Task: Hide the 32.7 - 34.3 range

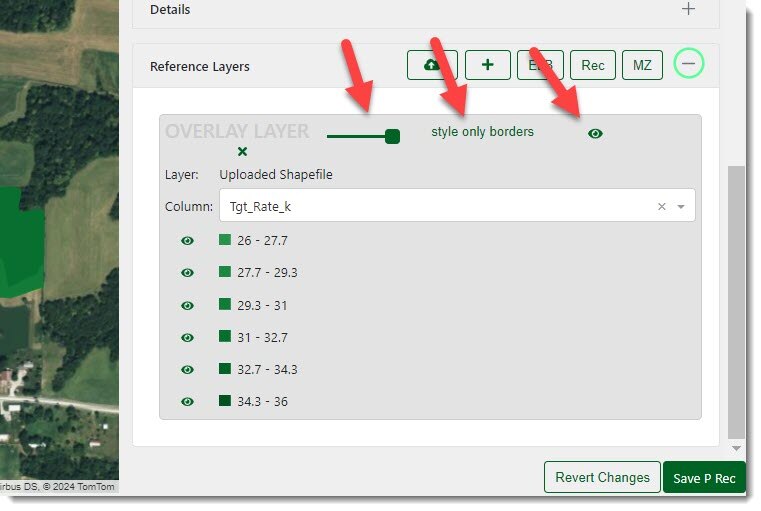Action: coord(187,369)
